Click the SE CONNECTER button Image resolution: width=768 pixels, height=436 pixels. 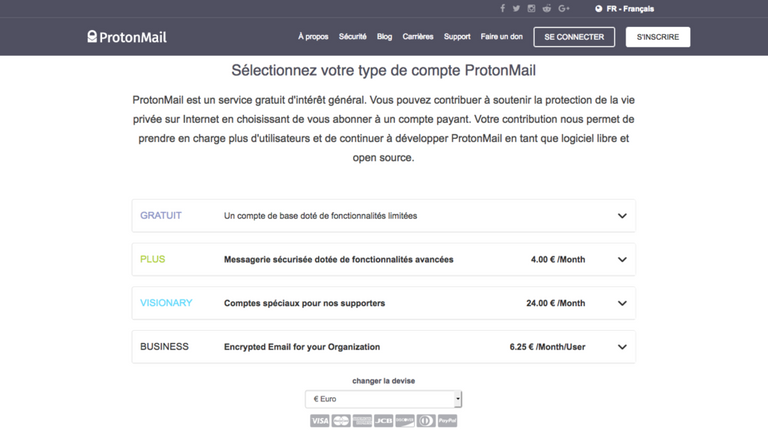[x=574, y=37]
